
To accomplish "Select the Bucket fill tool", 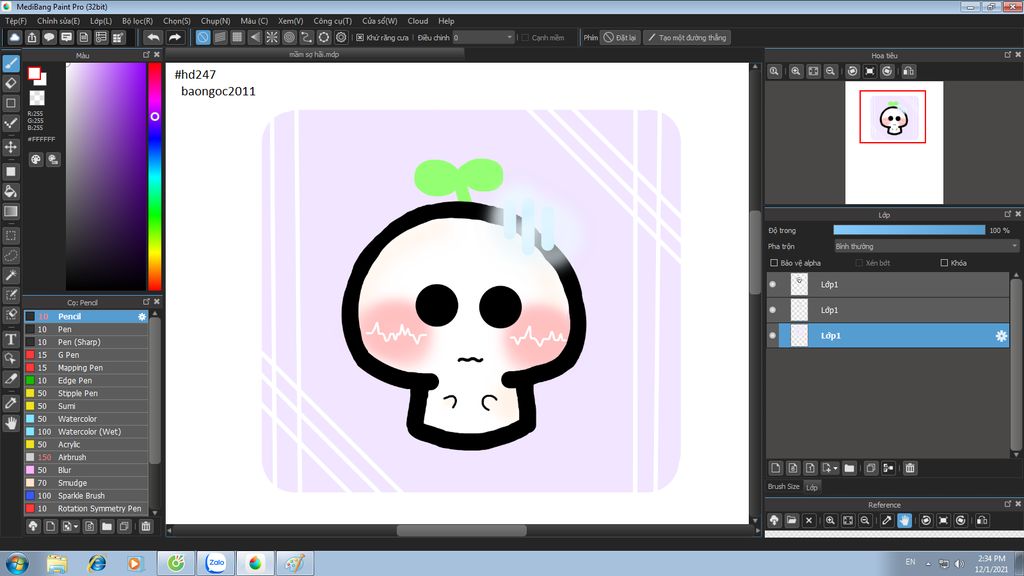I will [11, 191].
